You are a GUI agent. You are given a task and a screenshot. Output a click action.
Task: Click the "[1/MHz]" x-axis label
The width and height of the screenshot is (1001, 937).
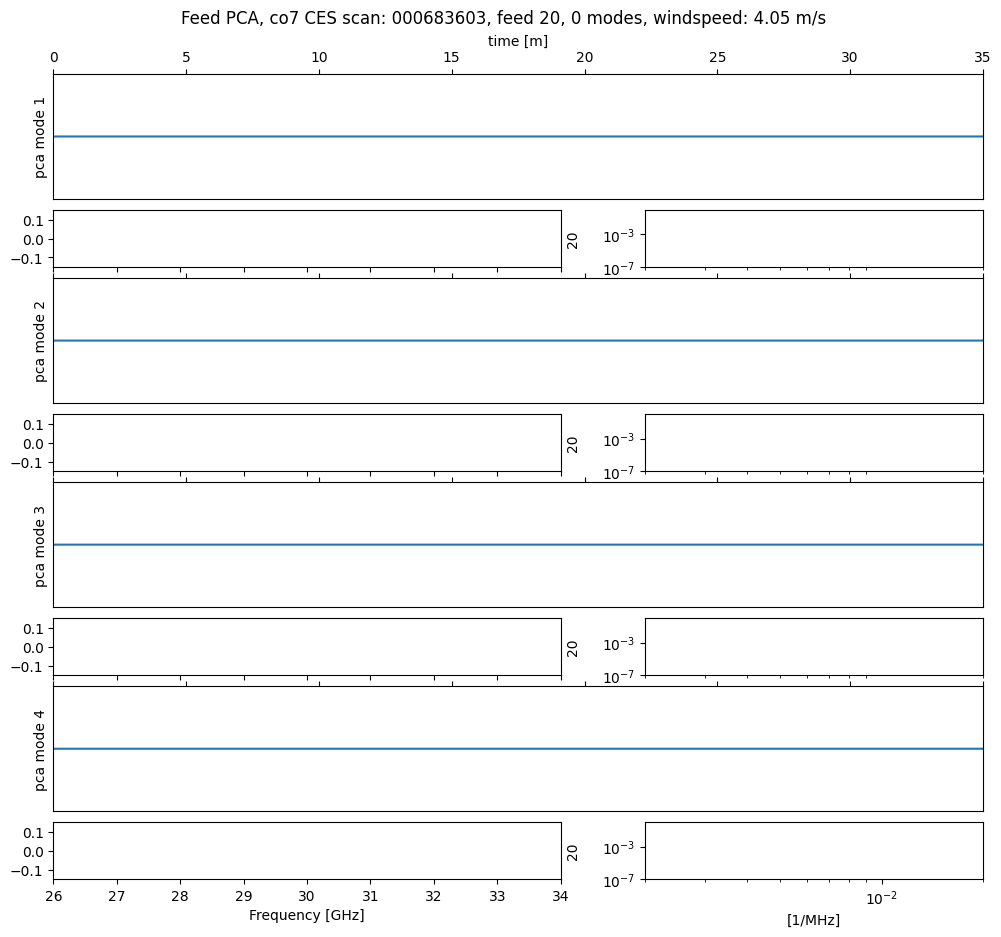coord(813,920)
